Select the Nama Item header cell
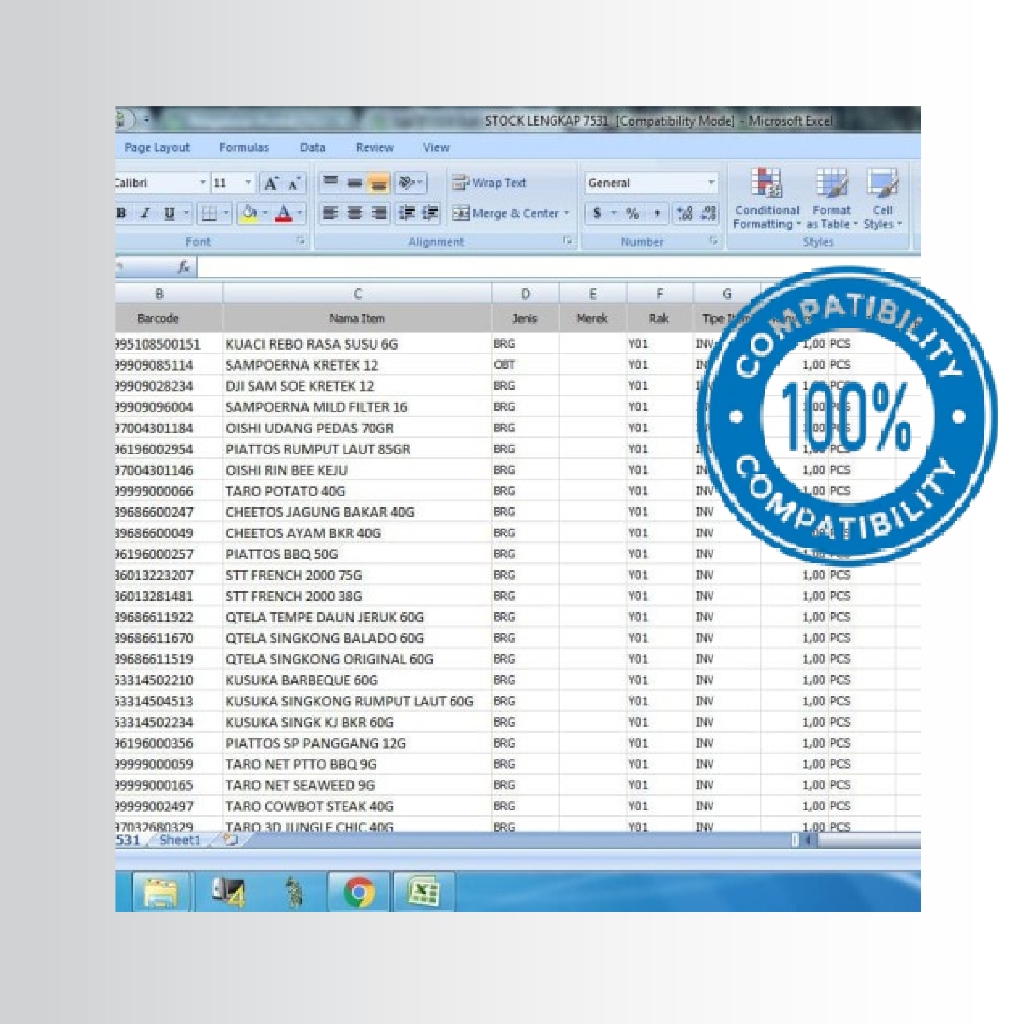Screen dimensions: 1024x1024 click(357, 319)
